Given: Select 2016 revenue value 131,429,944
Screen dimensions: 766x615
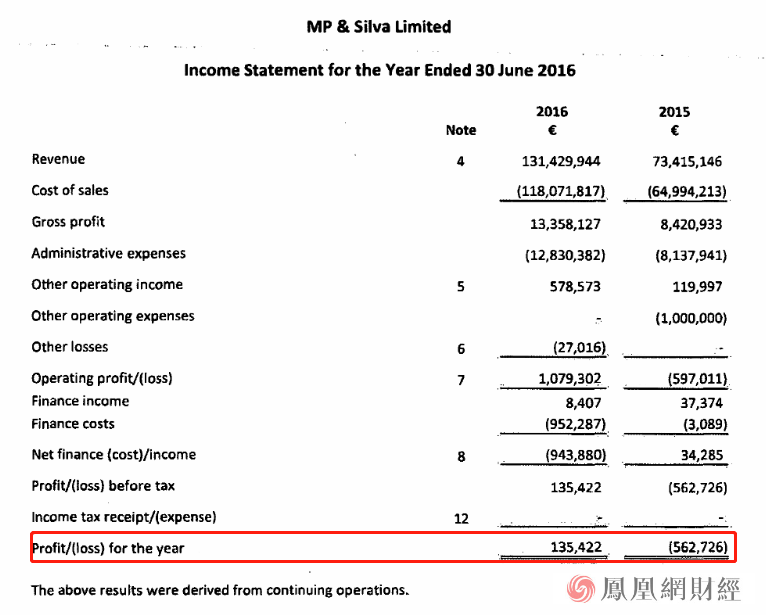Looking at the screenshot, I should [x=561, y=161].
